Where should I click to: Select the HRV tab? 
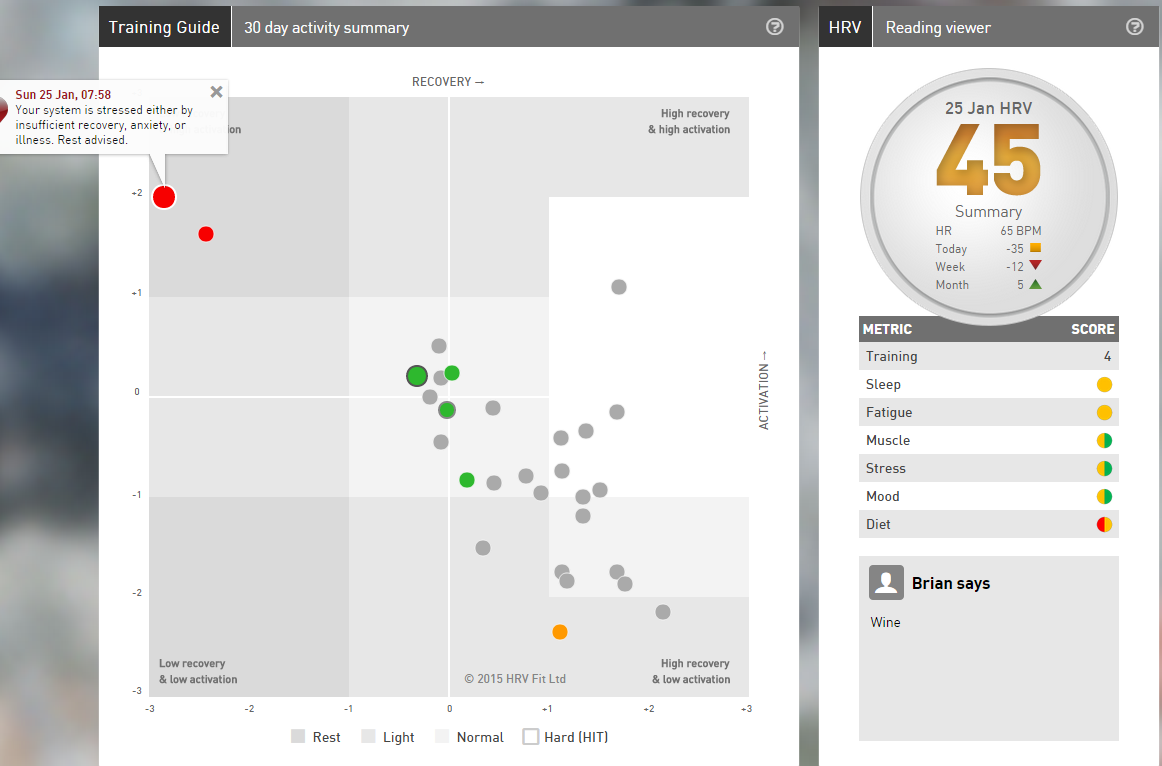click(845, 27)
